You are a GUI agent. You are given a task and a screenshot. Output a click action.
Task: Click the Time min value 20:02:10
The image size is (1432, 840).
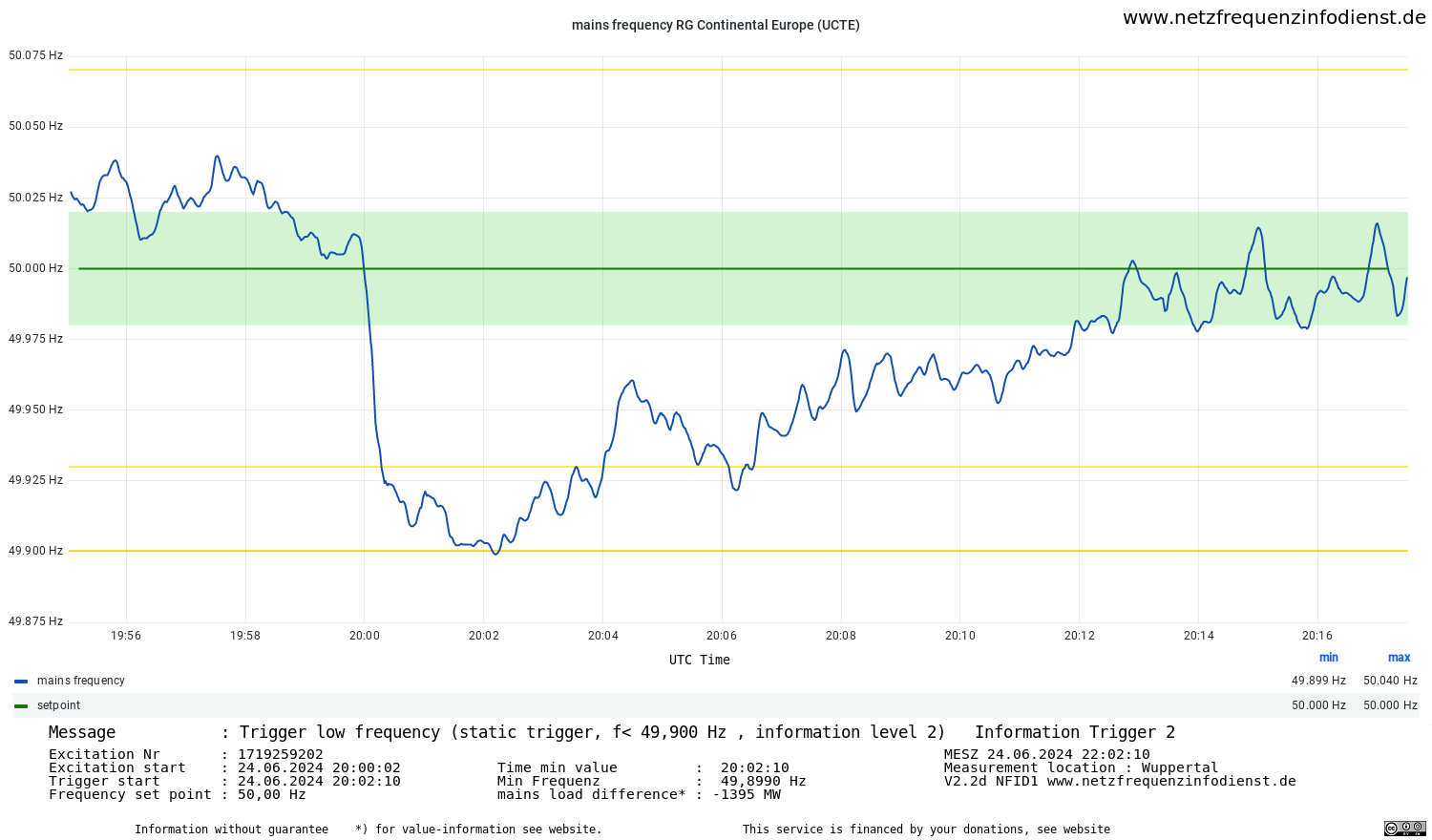[755, 767]
